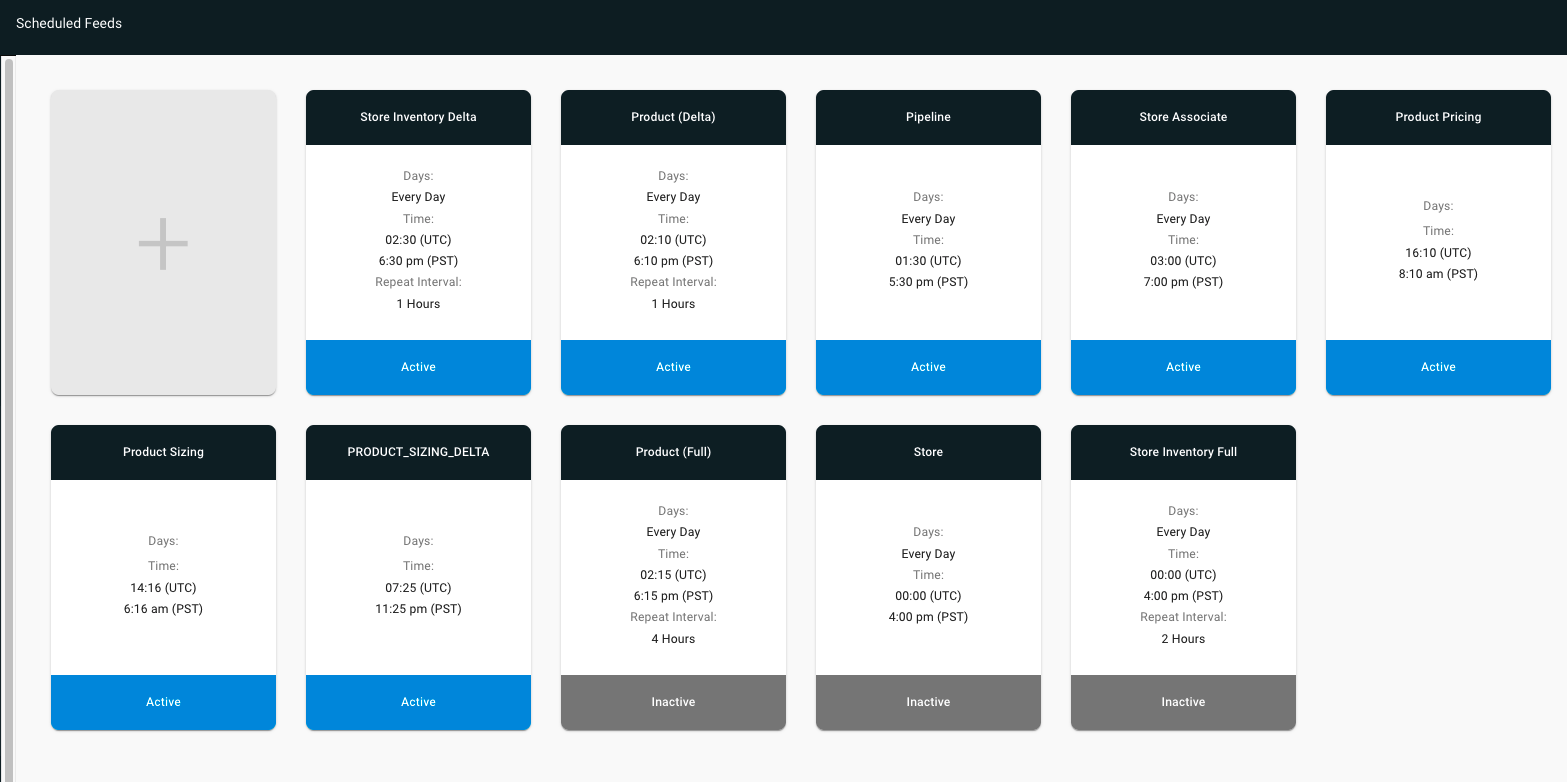Screen dimensions: 1567x782
Task: Deactivate the PRODUCT_SIZING_DELTA feed
Action: pos(418,702)
